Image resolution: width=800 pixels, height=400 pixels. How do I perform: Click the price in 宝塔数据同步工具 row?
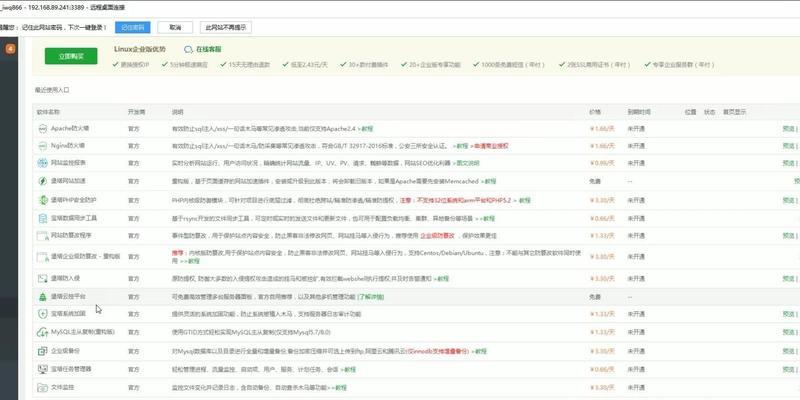tap(602, 218)
